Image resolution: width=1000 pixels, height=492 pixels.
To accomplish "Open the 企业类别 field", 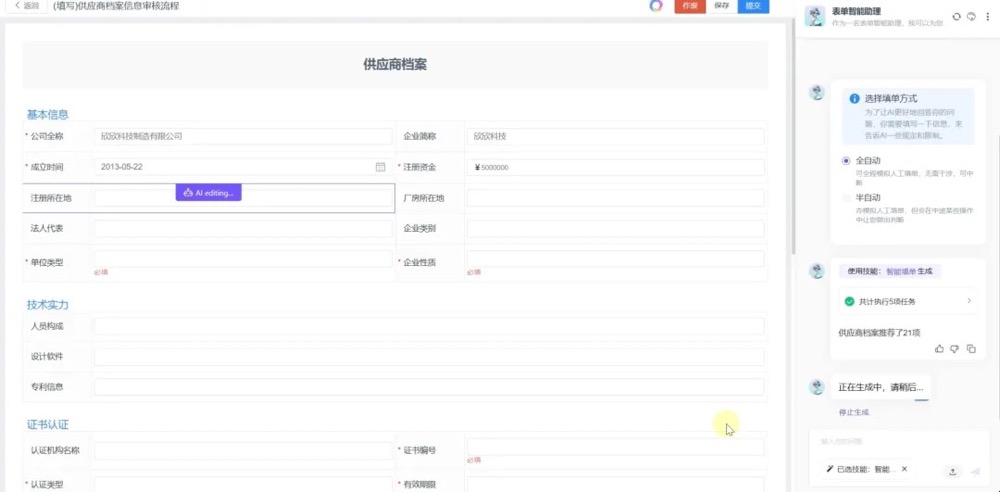I will [x=615, y=228].
